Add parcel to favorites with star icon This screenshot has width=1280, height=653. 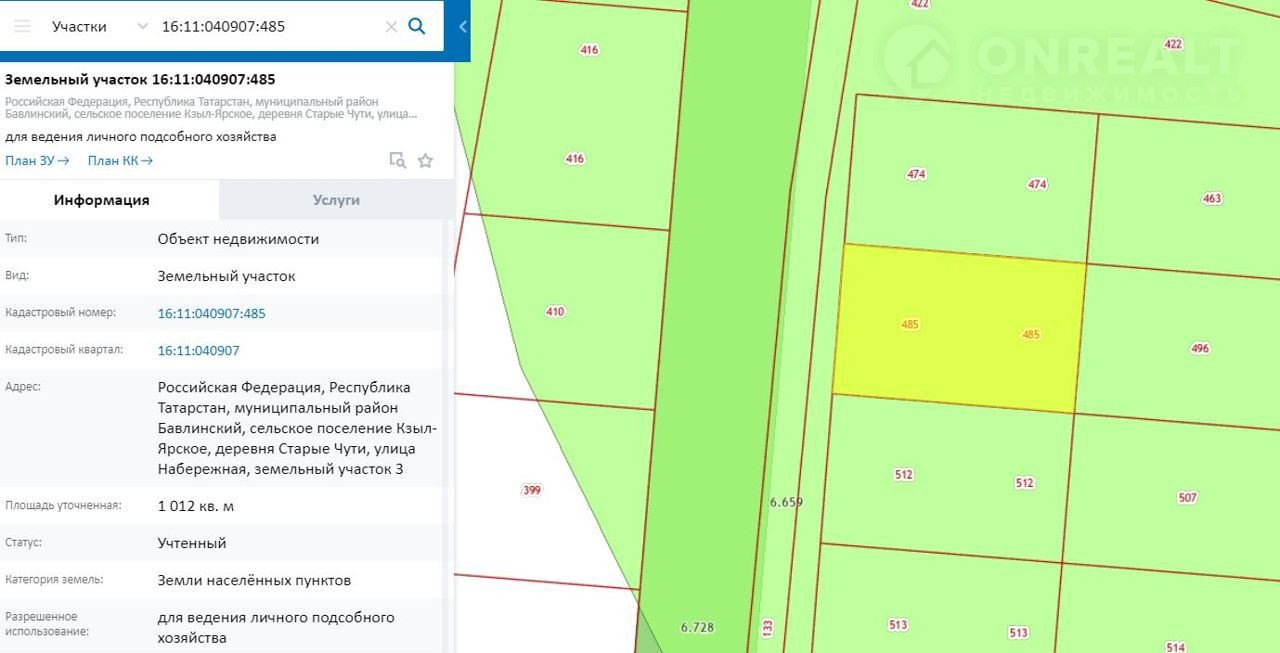425,160
